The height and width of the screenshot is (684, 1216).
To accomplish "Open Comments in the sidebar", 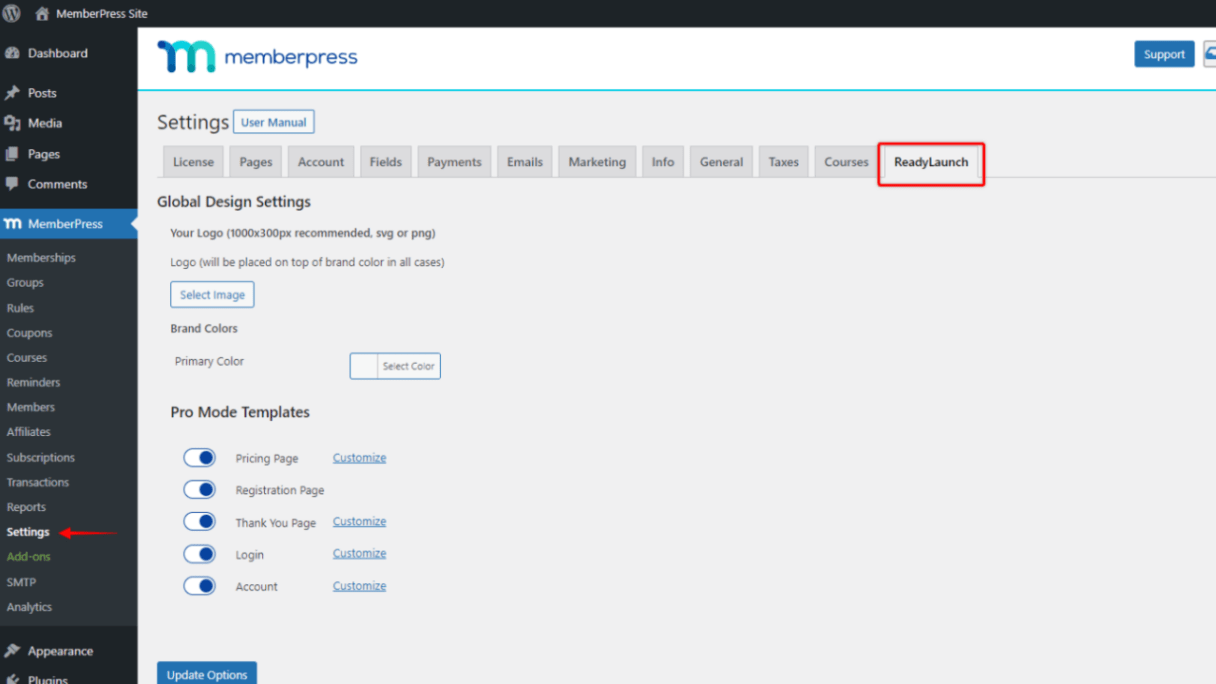I will point(57,184).
